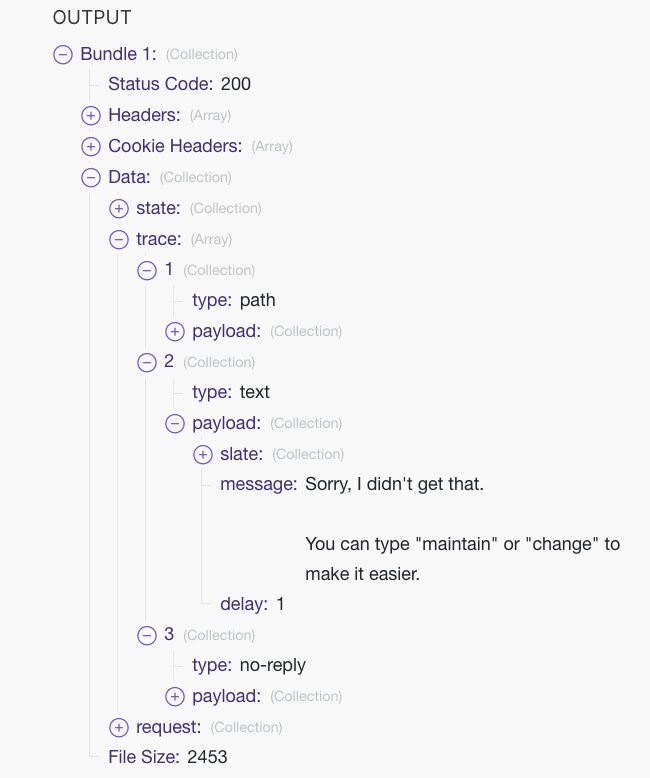Viewport: 650px width, 778px height.
Task: Collapse trace item 1
Action: (x=147, y=271)
